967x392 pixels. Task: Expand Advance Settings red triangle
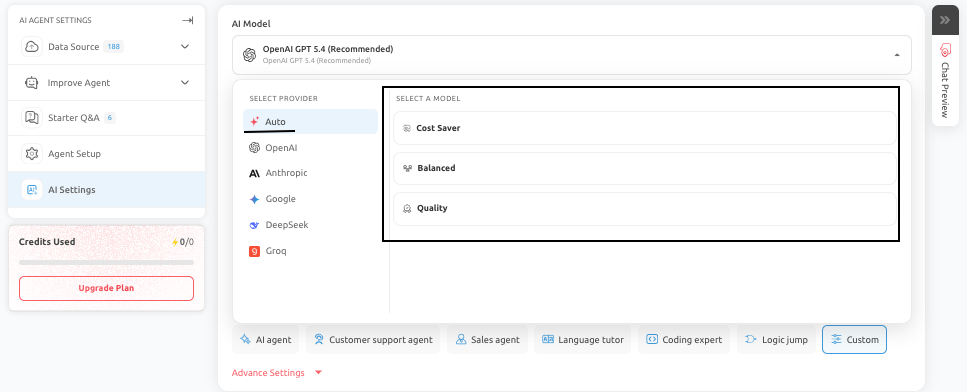(318, 373)
